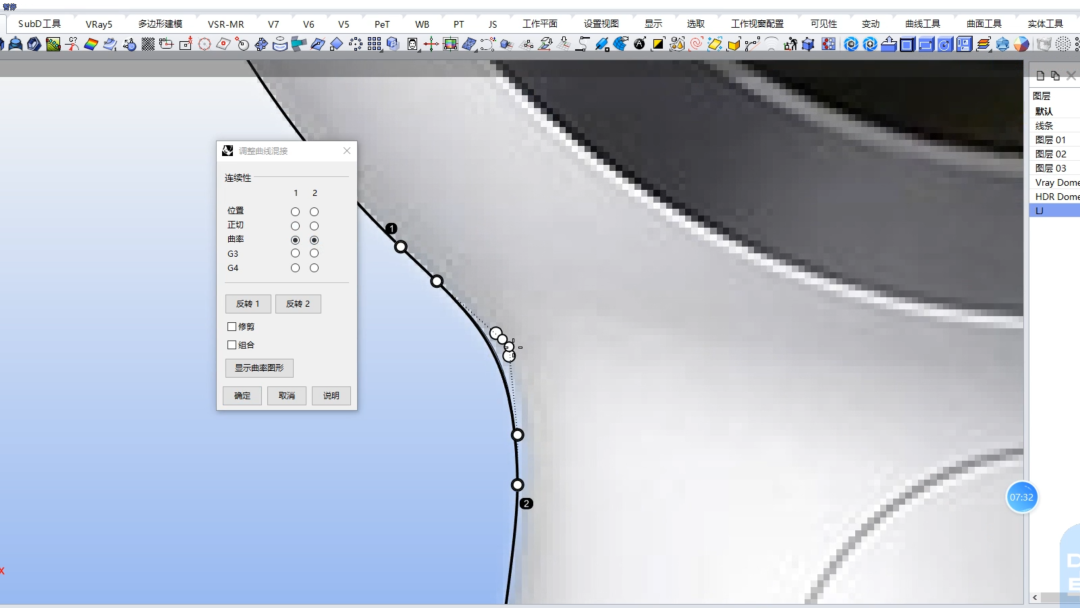Click the curvature analysis G? icon

click(72, 45)
